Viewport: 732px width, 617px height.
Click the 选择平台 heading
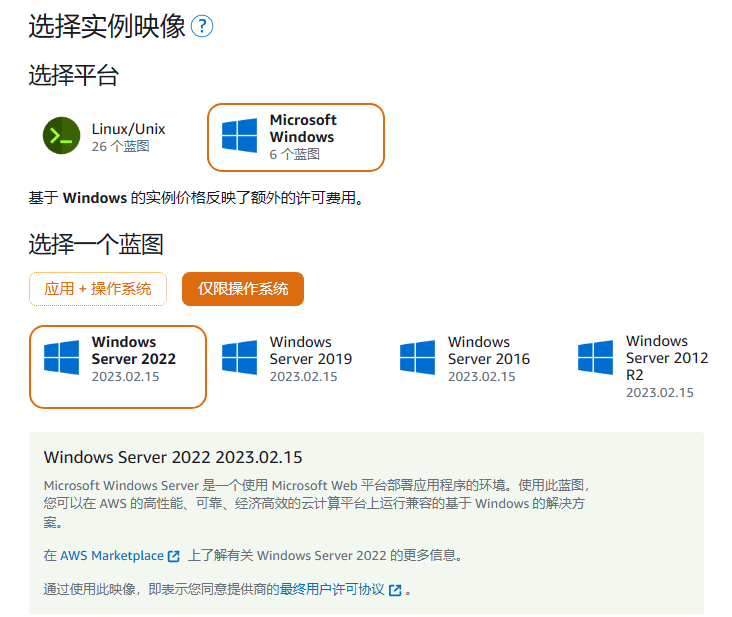pyautogui.click(x=74, y=75)
